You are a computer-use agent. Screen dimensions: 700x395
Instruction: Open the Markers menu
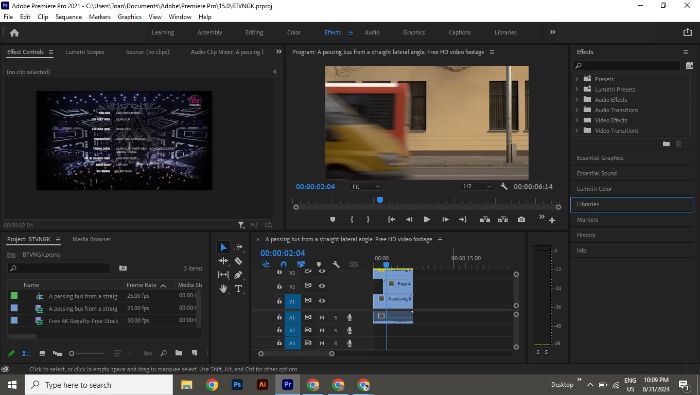pos(100,17)
